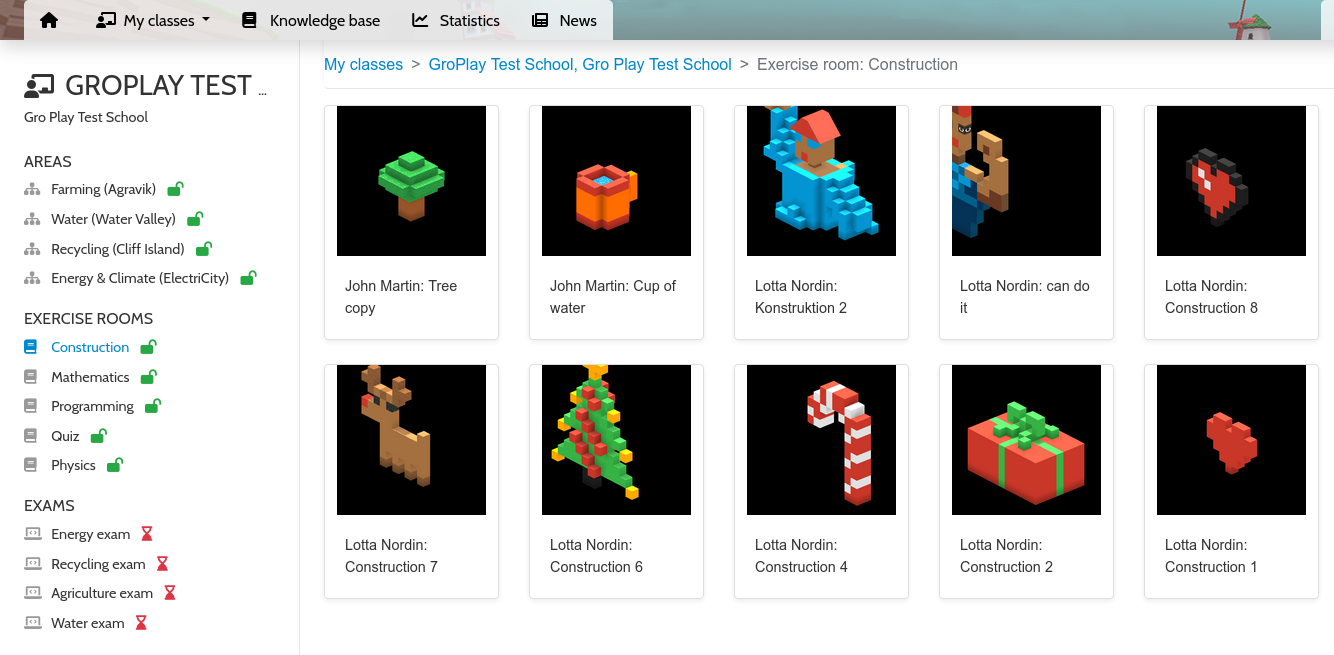Click the My classes breadcrumb link
This screenshot has height=655, width=1334.
coord(363,64)
